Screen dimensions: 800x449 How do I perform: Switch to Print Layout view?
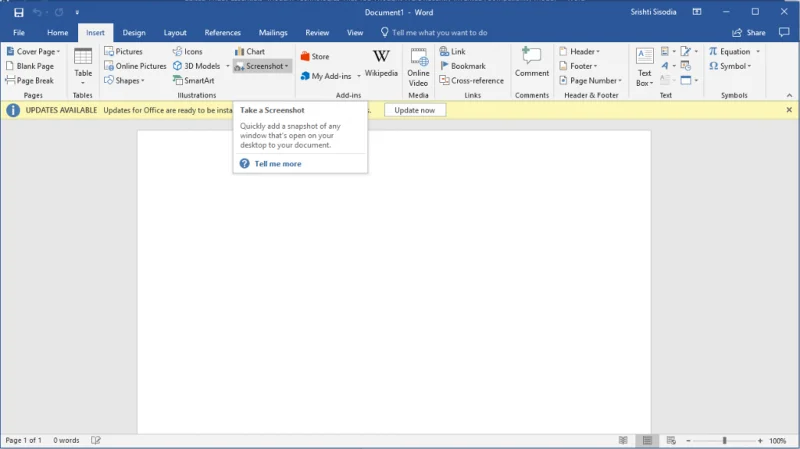pyautogui.click(x=647, y=440)
